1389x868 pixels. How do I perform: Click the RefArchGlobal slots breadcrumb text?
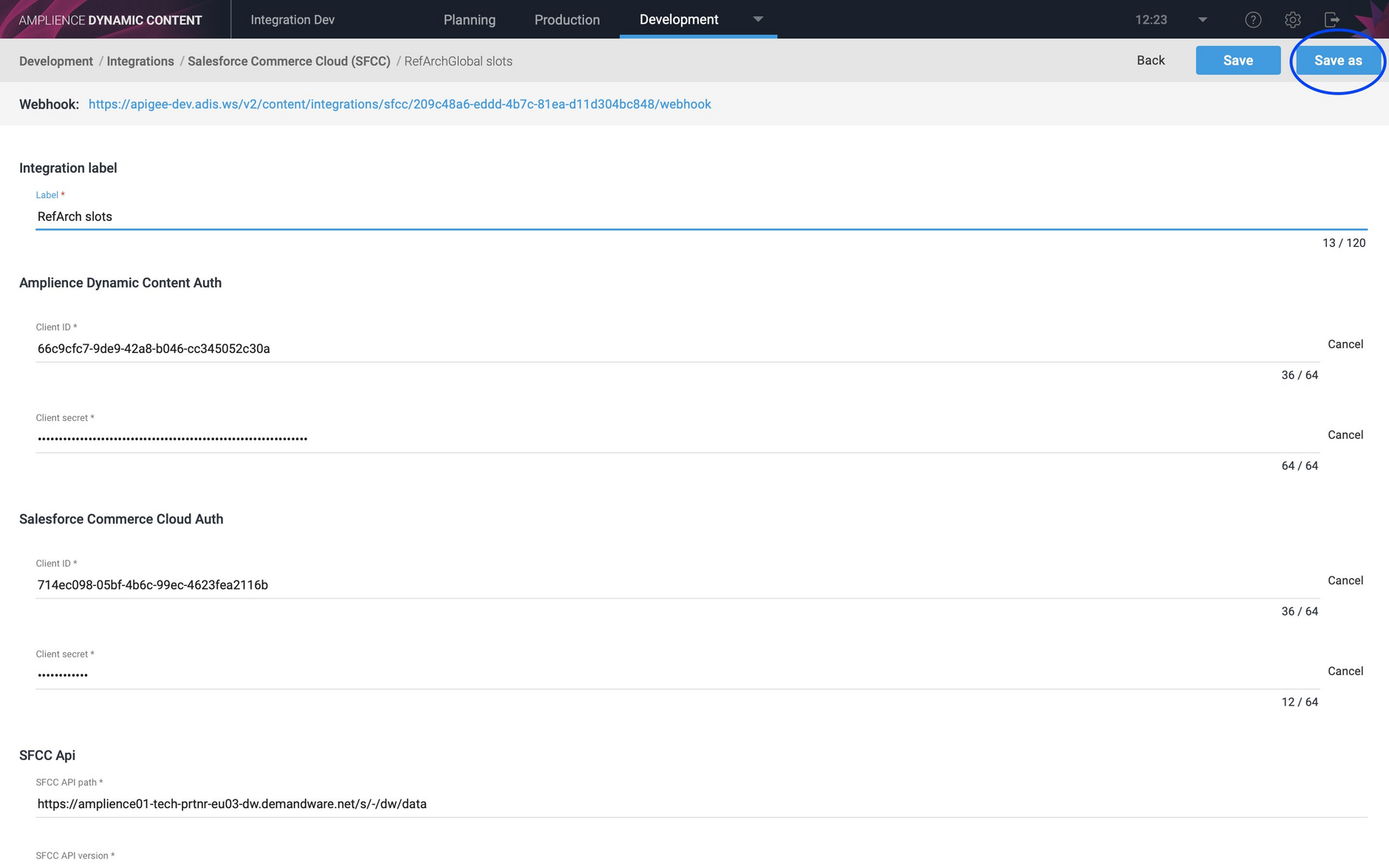(x=458, y=61)
